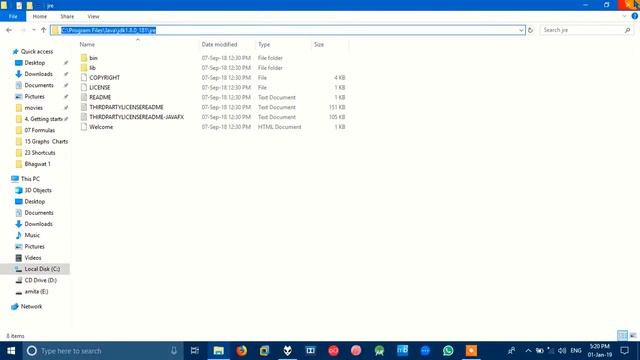Click the address bar path field
Screen dimensions: 640x360
[x=287, y=30]
